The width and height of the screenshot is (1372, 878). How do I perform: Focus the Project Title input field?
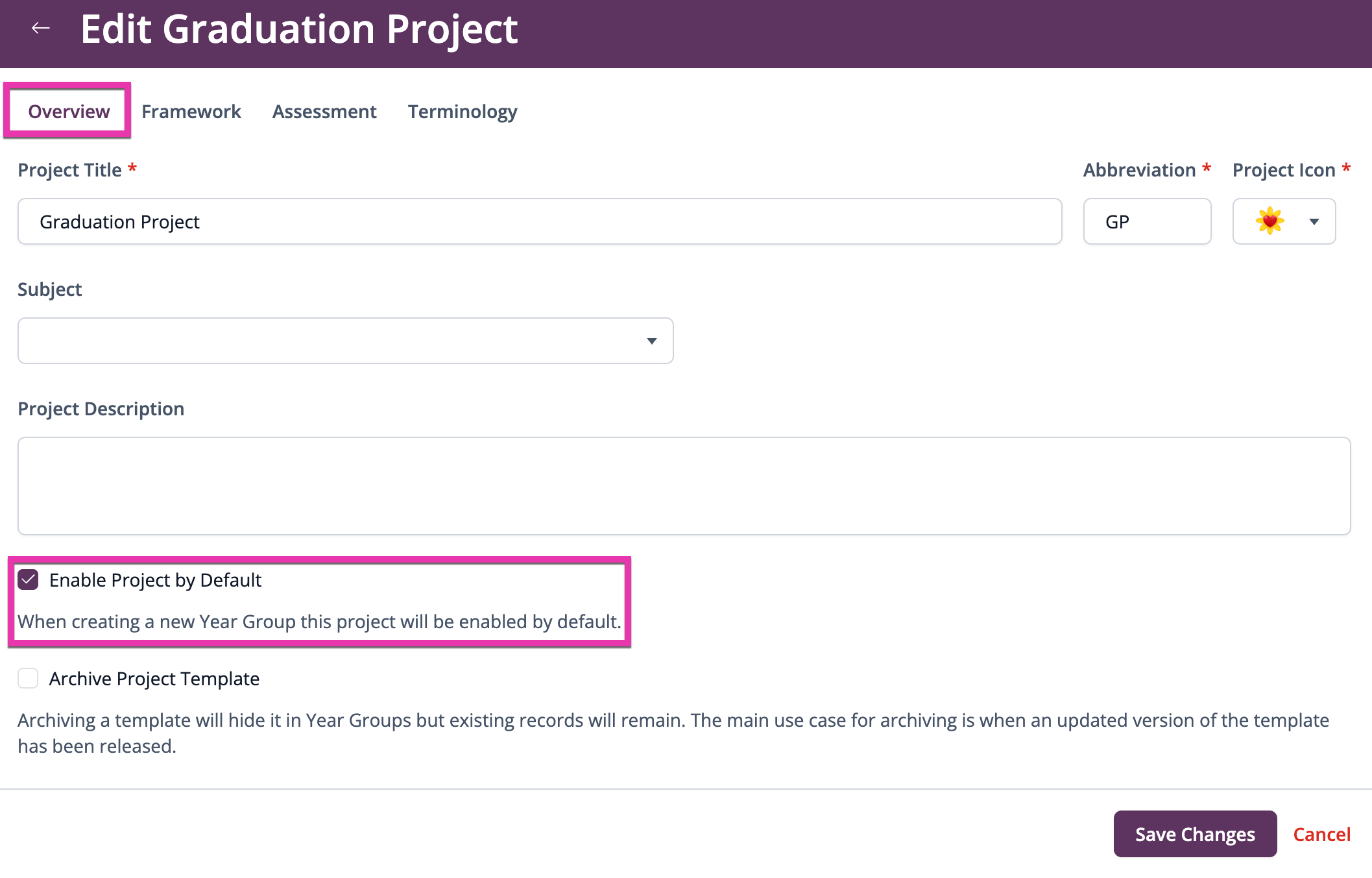pyautogui.click(x=540, y=221)
